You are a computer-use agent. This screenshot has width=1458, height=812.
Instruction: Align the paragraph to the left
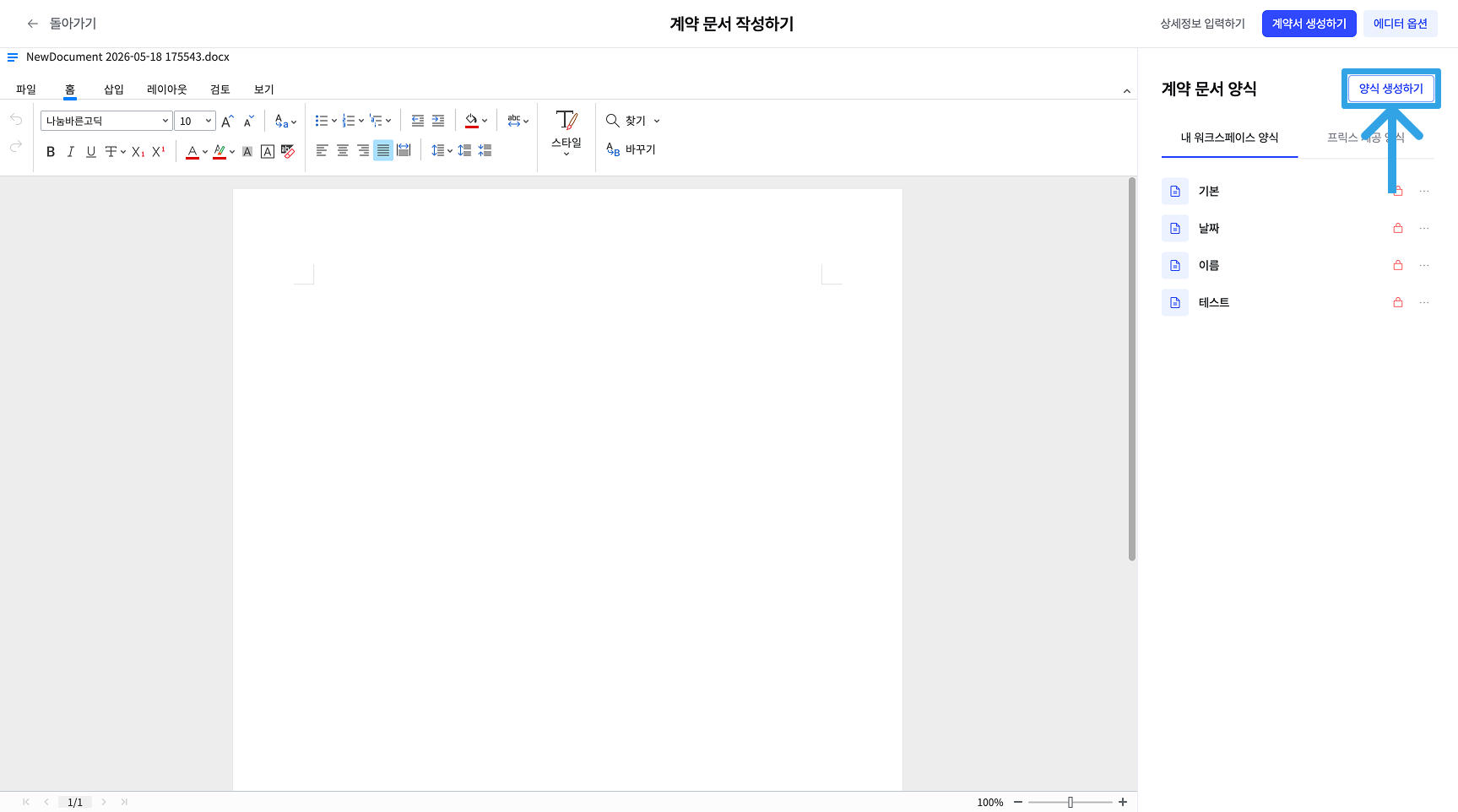coord(322,150)
